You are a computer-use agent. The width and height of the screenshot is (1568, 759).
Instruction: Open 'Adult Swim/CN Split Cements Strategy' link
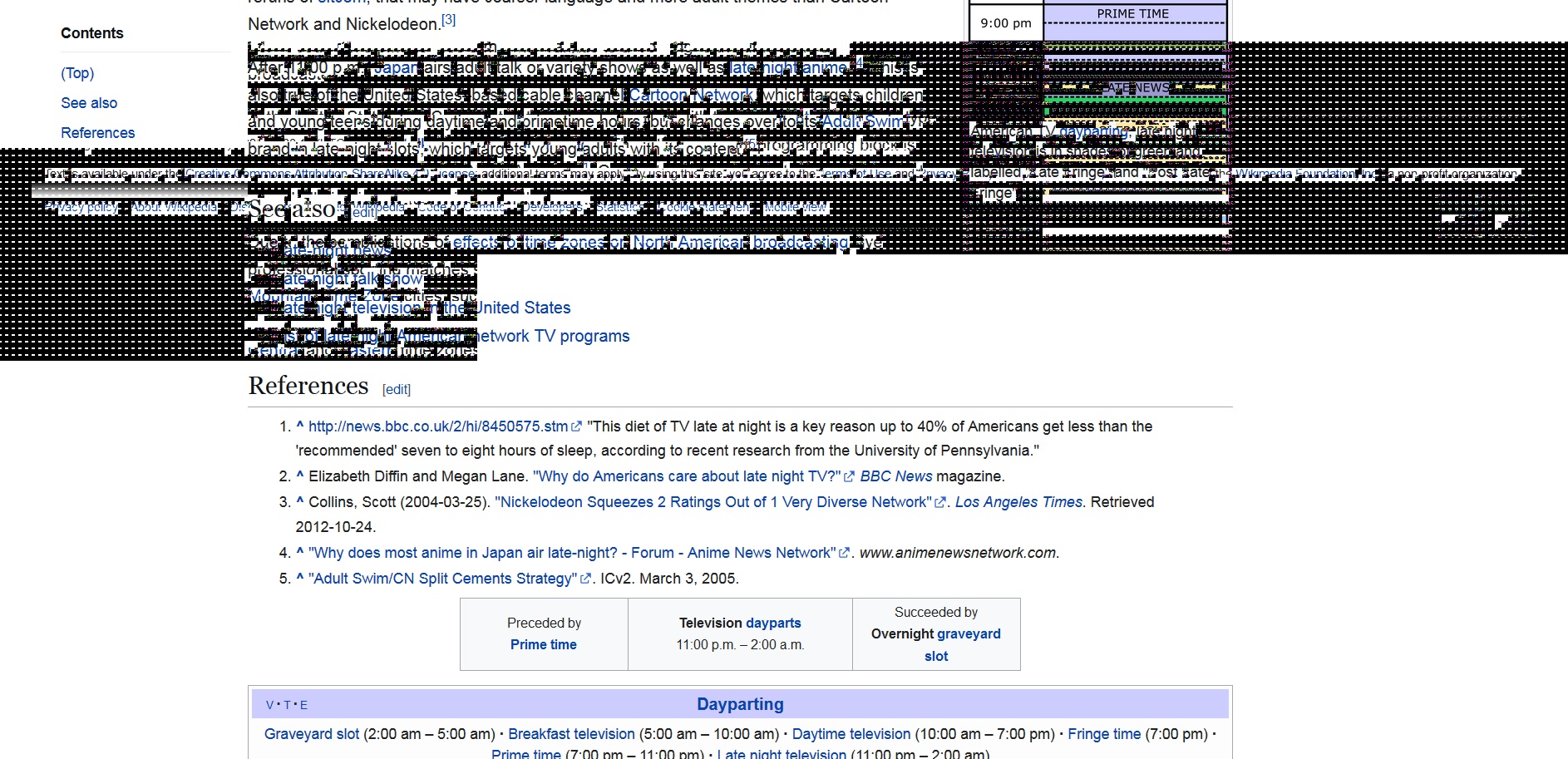(443, 579)
